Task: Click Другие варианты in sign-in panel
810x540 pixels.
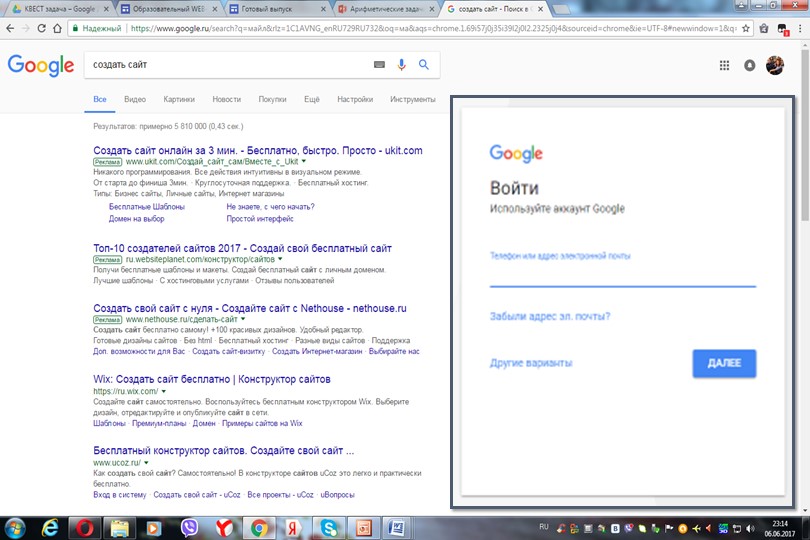Action: (531, 363)
